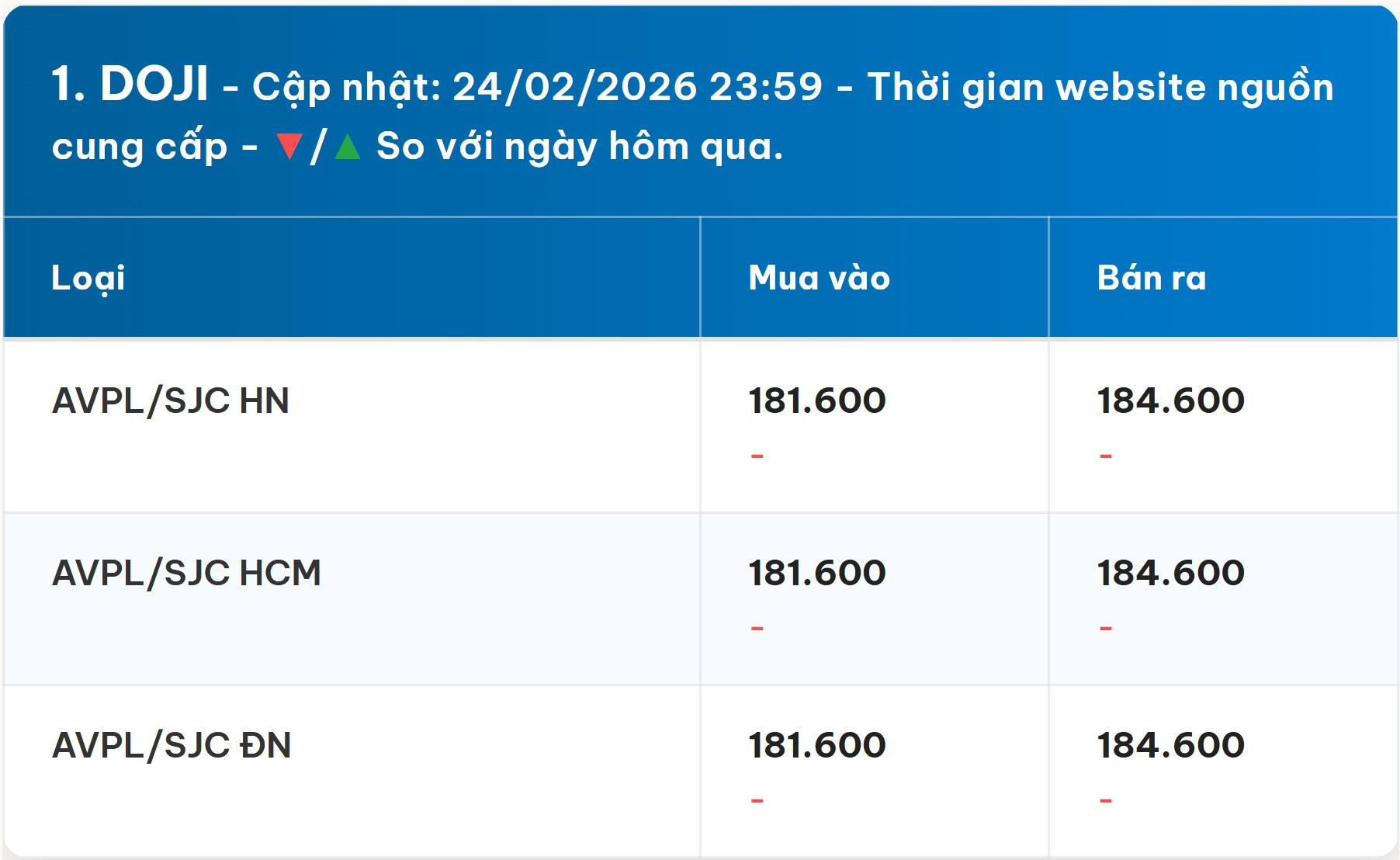Click the red dash under ĐN Mua vào price
1400x860 pixels.
[x=757, y=800]
